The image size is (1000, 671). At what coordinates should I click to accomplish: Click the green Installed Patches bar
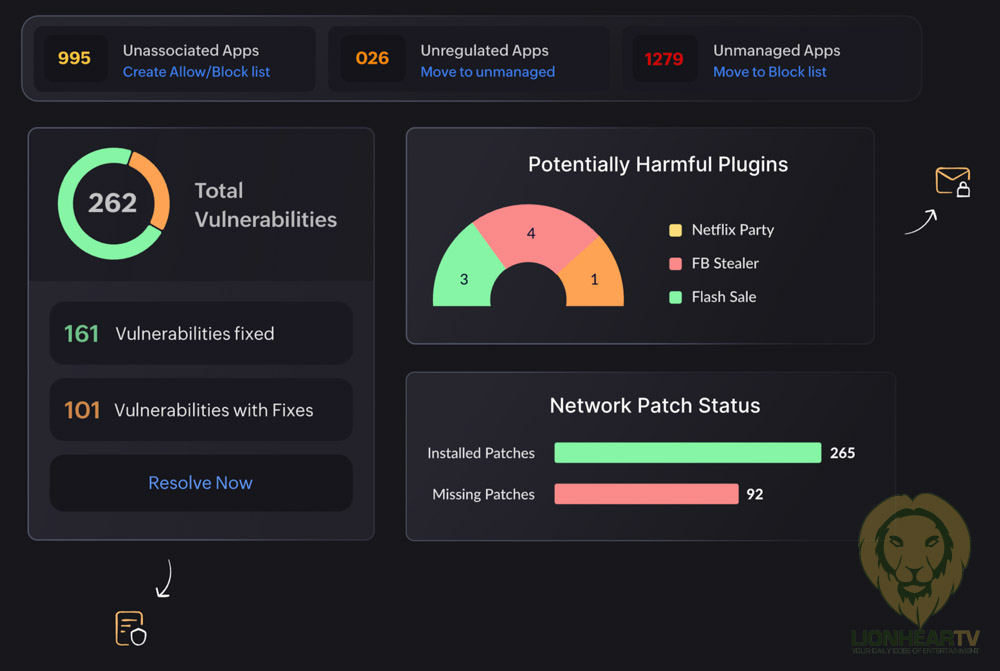(687, 453)
